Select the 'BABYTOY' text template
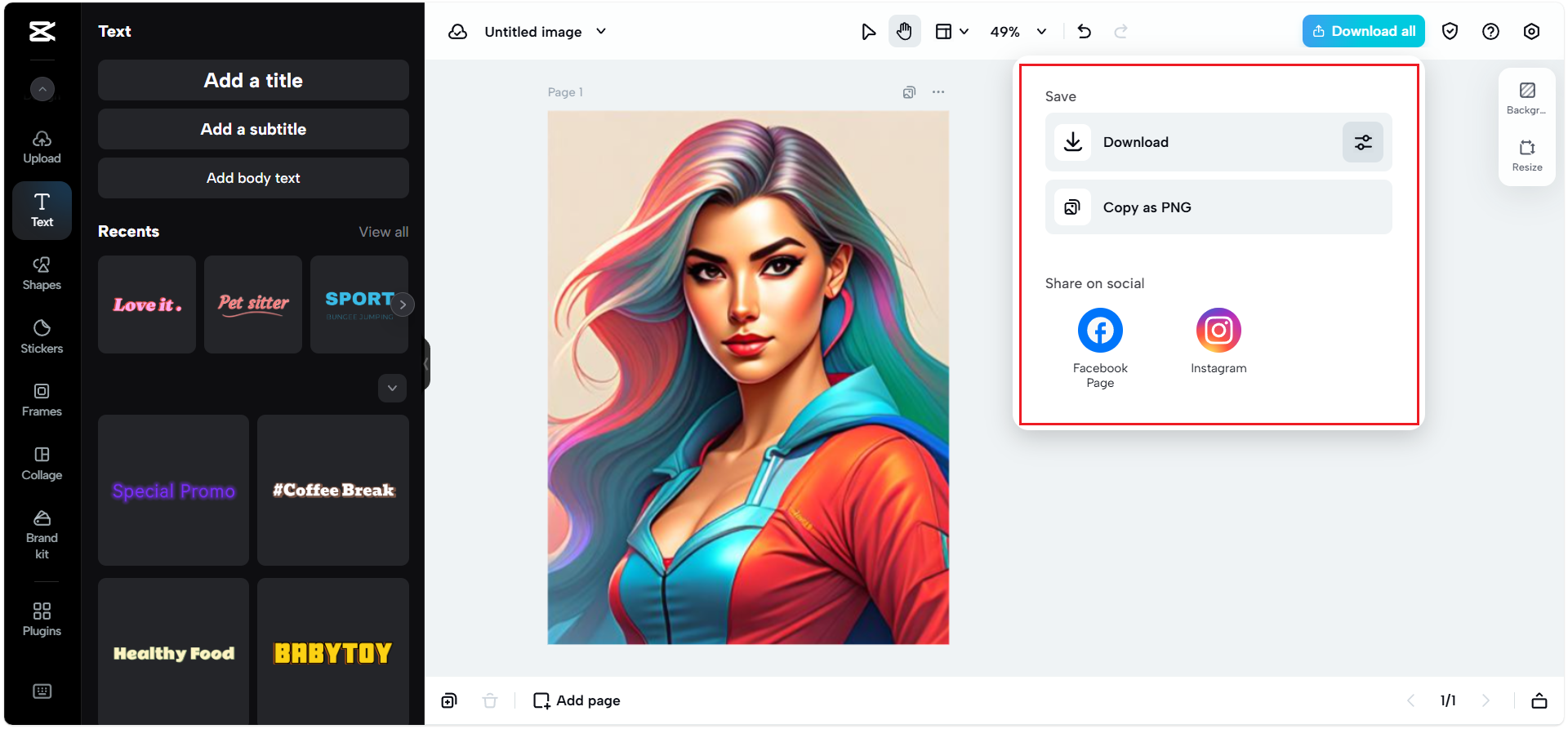The image size is (1568, 729). [333, 652]
